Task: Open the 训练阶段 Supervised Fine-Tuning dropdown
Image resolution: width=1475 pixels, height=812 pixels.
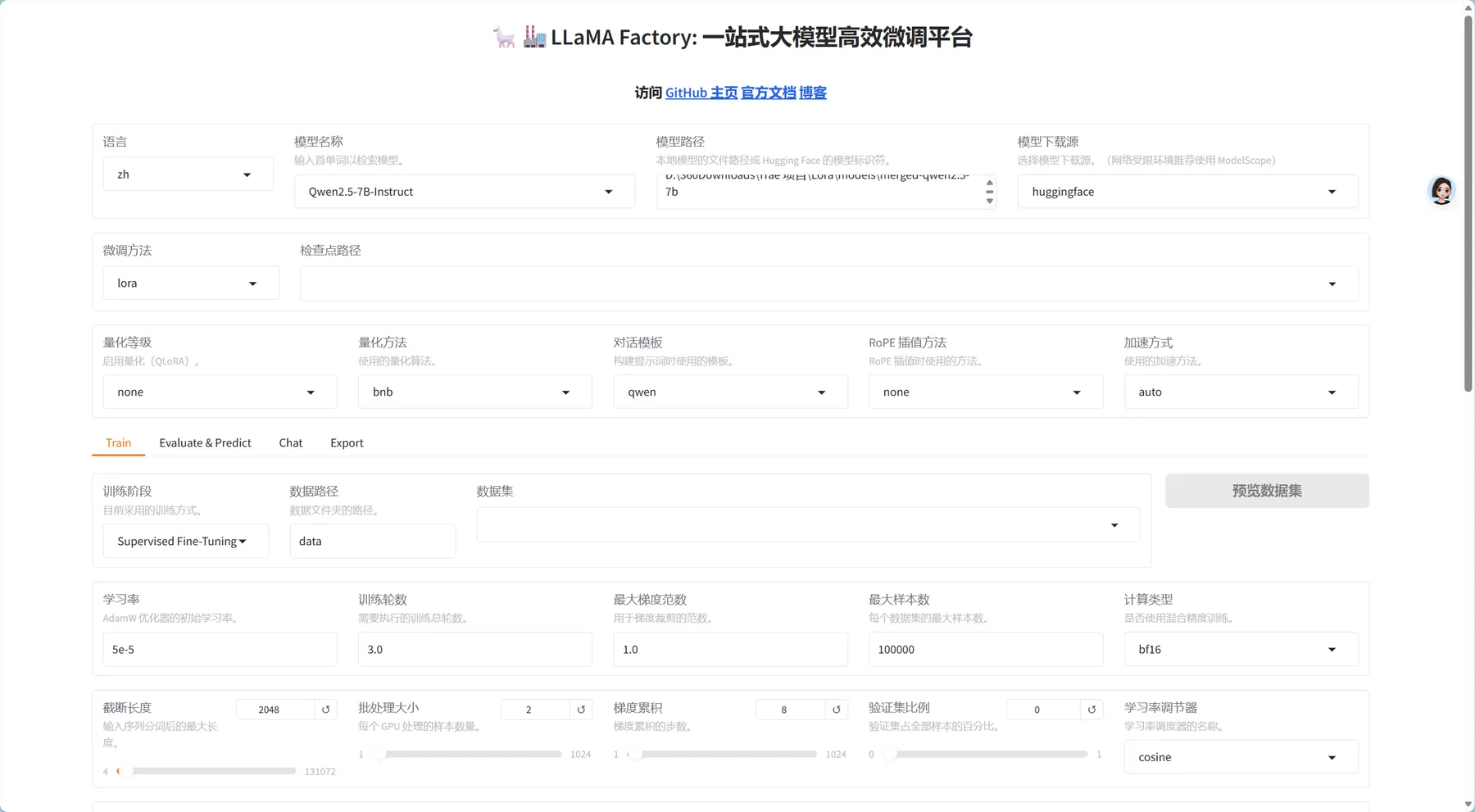Action: coord(186,542)
